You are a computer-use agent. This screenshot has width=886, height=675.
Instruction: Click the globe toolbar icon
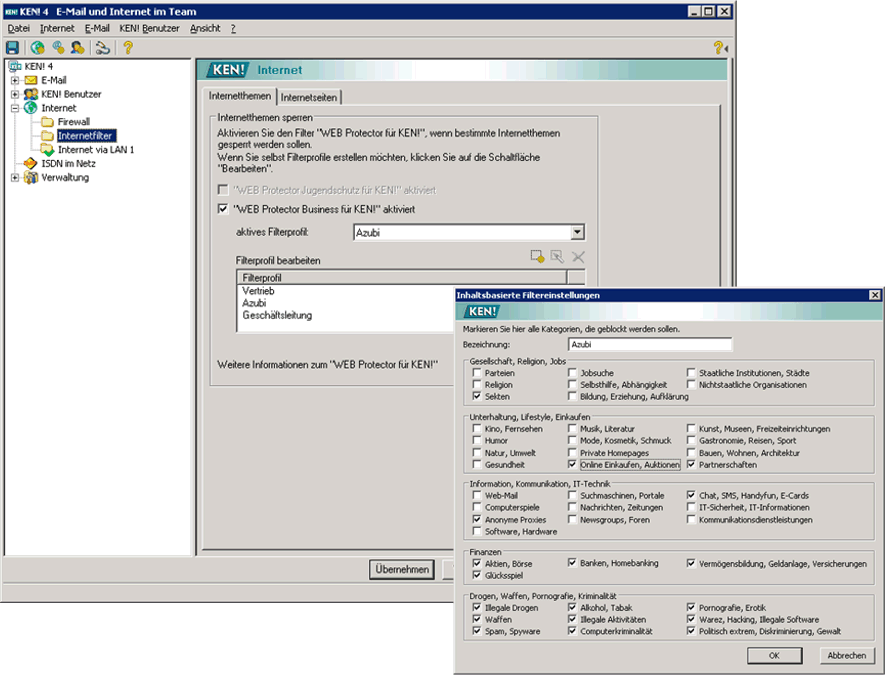point(38,48)
